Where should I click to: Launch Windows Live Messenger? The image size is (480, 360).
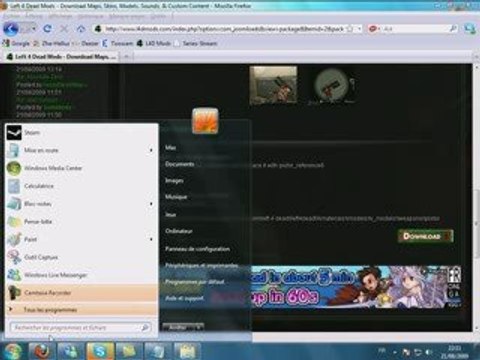click(81, 275)
